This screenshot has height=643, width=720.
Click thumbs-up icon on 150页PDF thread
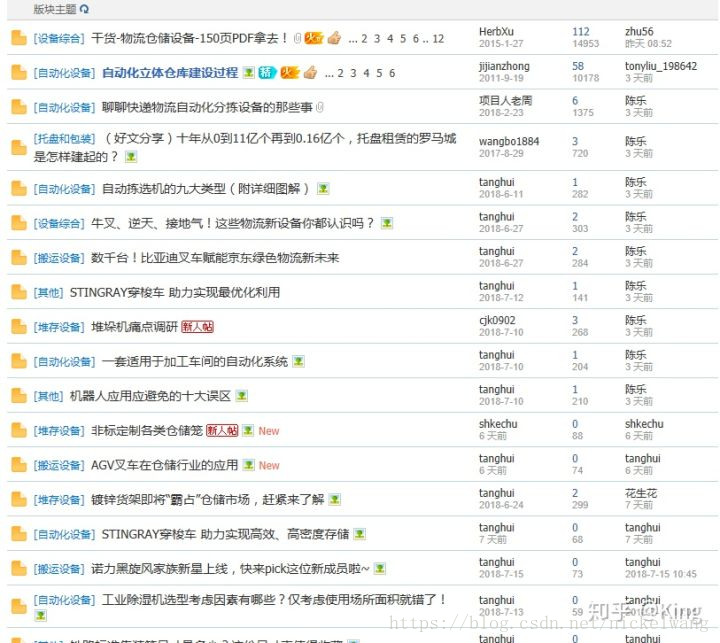(x=334, y=38)
